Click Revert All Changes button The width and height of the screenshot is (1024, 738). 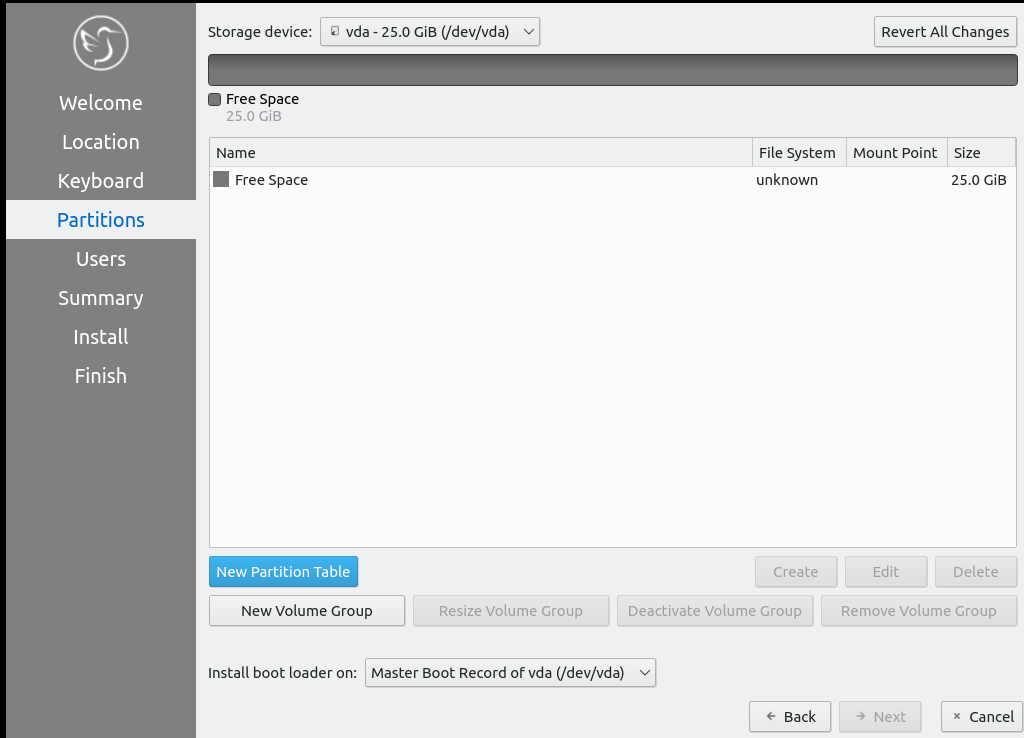coord(944,32)
